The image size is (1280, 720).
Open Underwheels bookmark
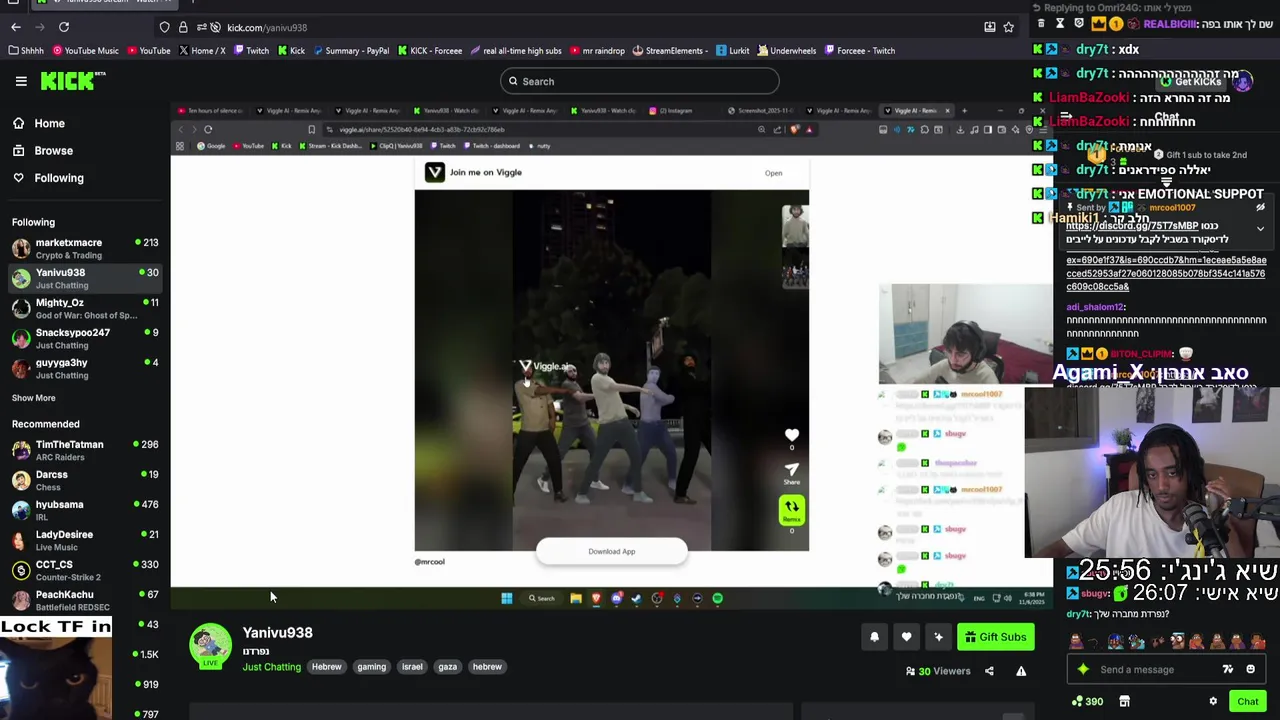pyautogui.click(x=786, y=50)
